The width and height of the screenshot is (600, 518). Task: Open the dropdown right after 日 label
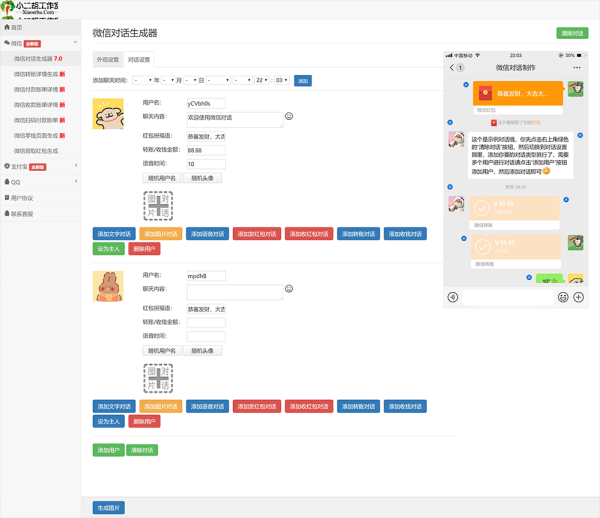pyautogui.click(x=218, y=80)
